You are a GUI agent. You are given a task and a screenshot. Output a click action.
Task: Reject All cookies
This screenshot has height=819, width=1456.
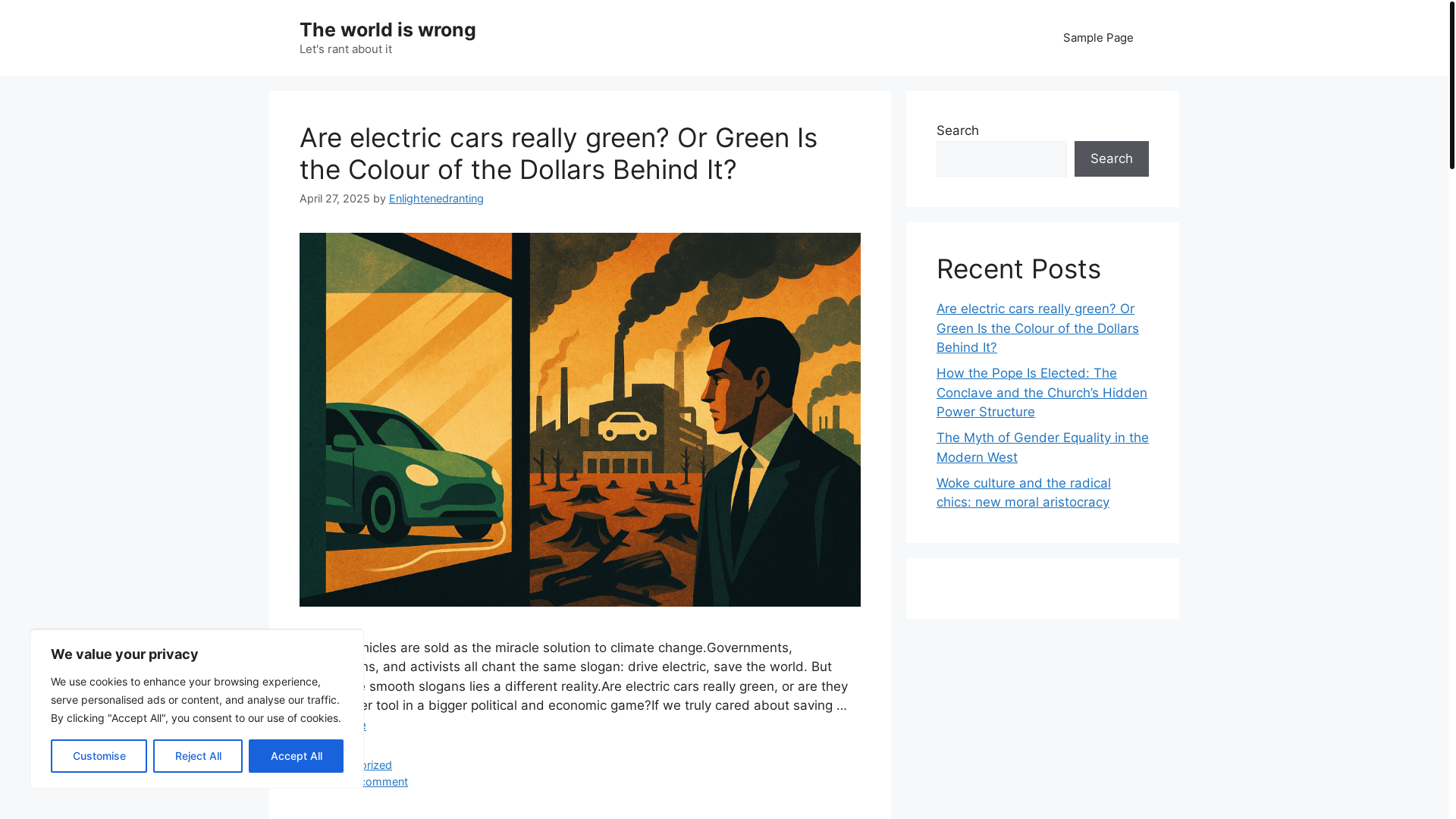198,756
